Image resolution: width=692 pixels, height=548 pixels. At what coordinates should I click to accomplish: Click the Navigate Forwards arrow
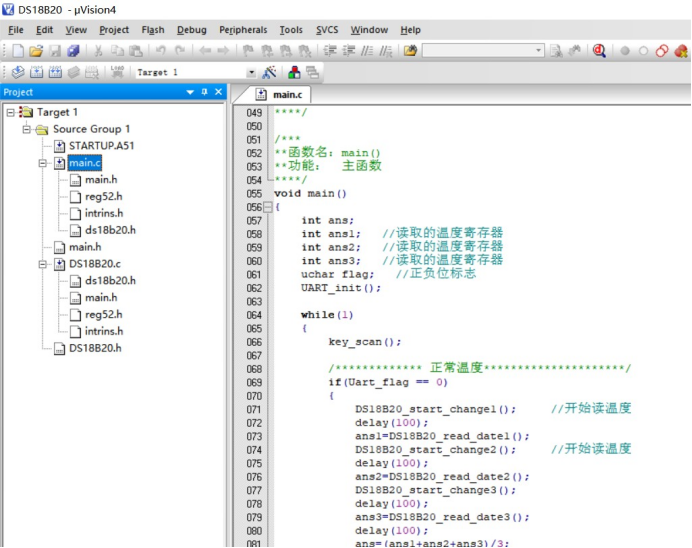click(x=223, y=51)
